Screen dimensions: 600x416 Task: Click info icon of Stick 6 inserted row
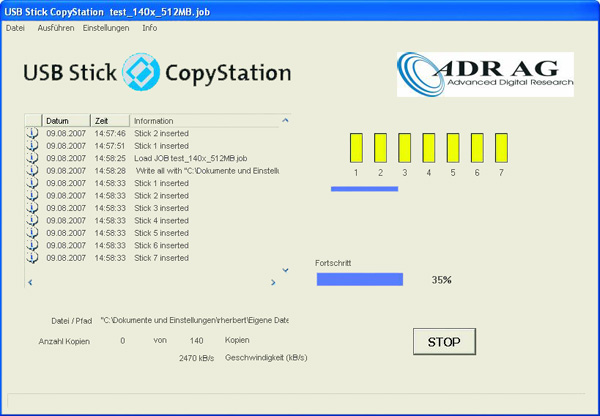point(33,245)
